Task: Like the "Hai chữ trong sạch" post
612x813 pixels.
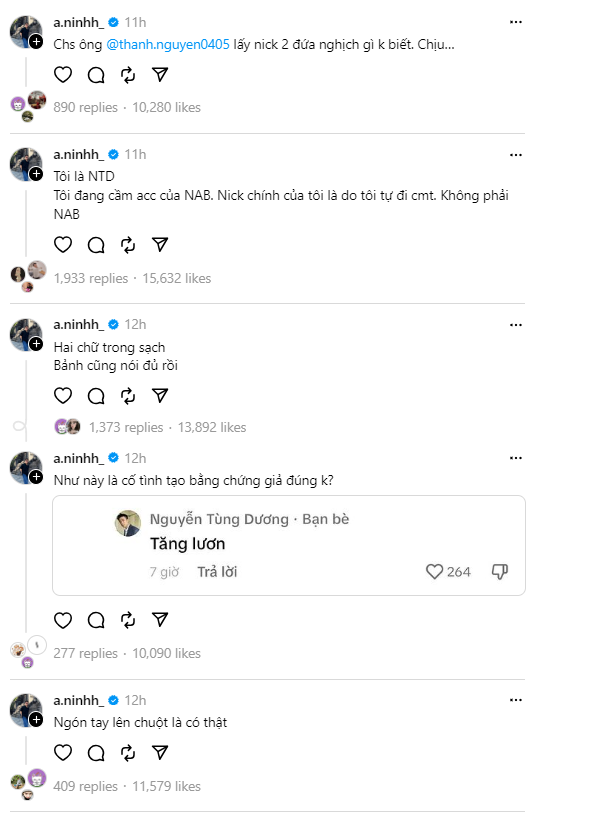Action: point(63,395)
